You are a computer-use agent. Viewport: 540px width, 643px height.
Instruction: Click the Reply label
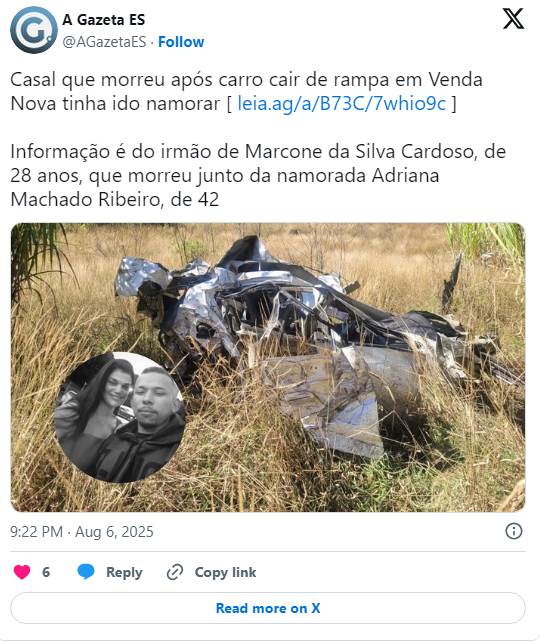coord(124,572)
